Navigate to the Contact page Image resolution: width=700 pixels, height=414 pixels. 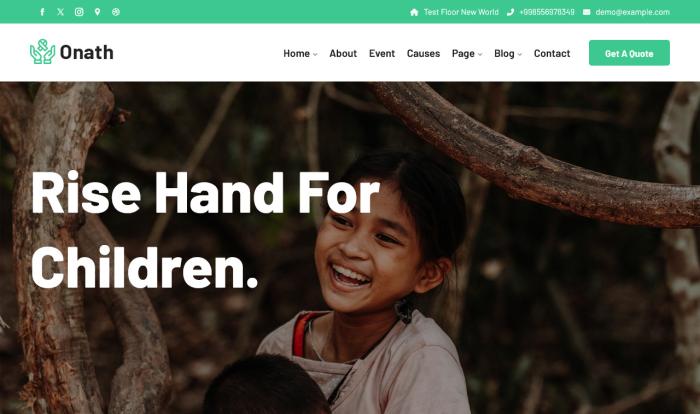pos(552,54)
